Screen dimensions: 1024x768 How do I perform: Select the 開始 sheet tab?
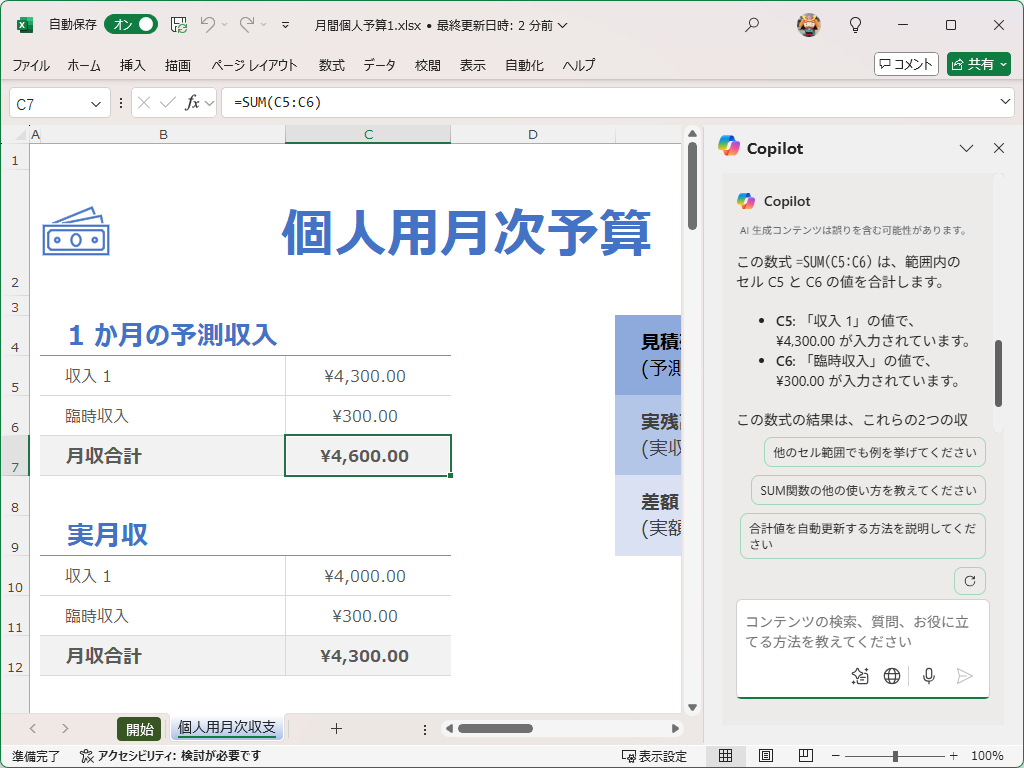[139, 729]
